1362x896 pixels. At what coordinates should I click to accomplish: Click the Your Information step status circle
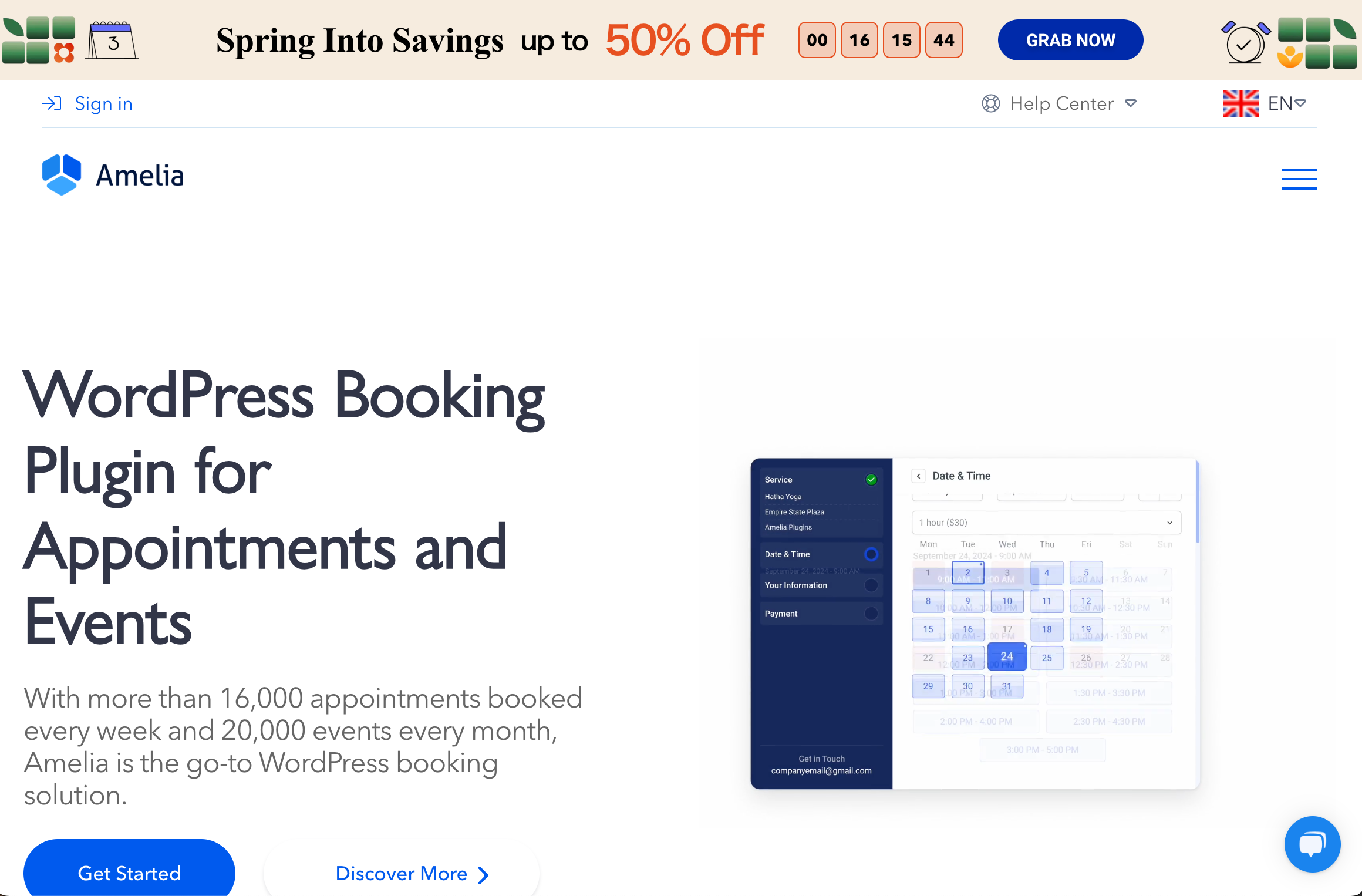(871, 585)
